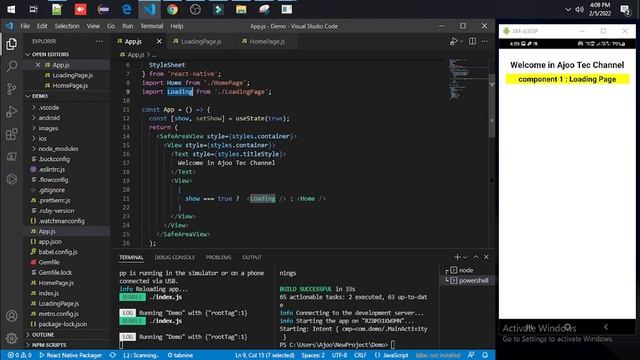
Task: Open Explorer panel ellipsis menu
Action: click(x=99, y=41)
